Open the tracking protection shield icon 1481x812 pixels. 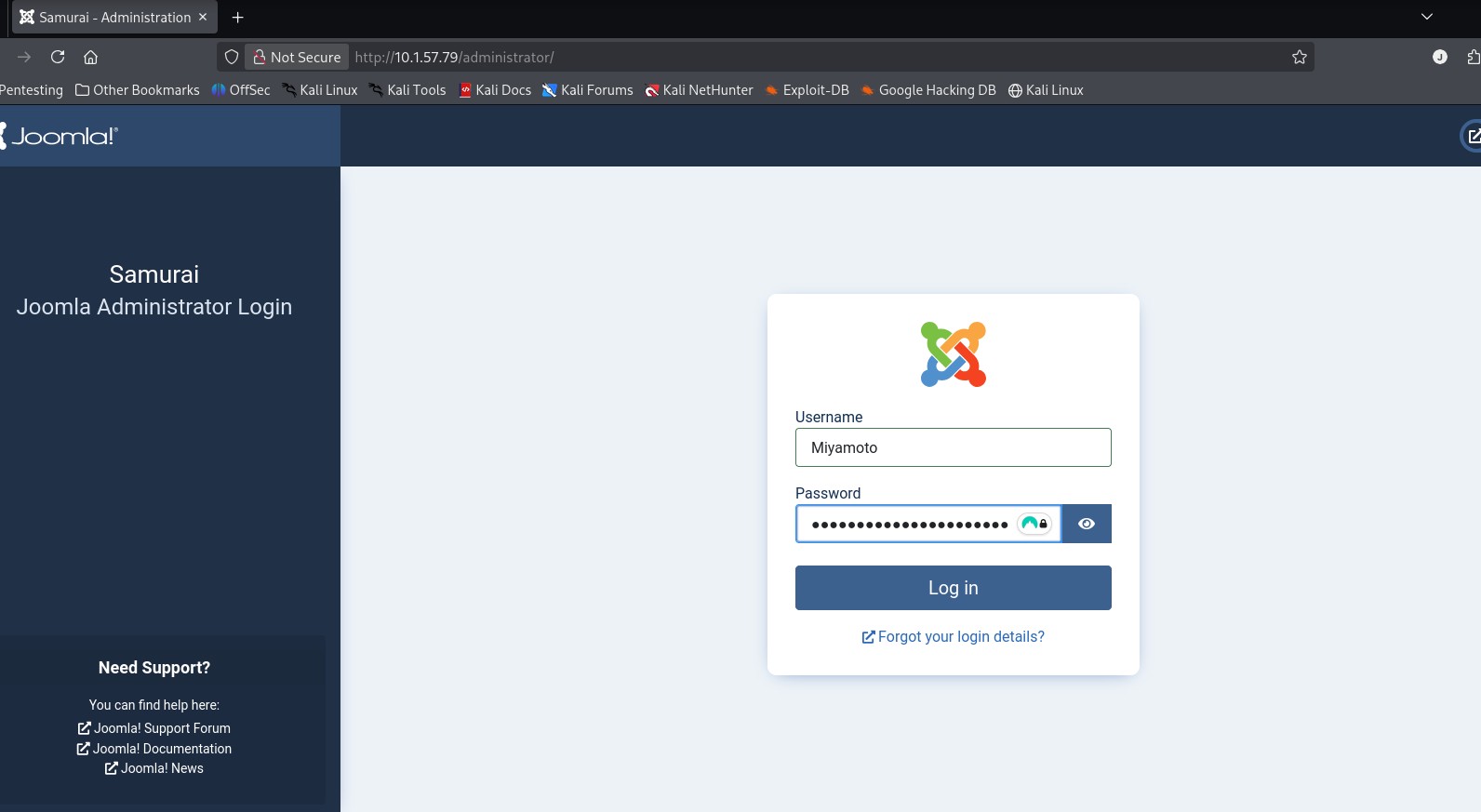click(x=232, y=57)
